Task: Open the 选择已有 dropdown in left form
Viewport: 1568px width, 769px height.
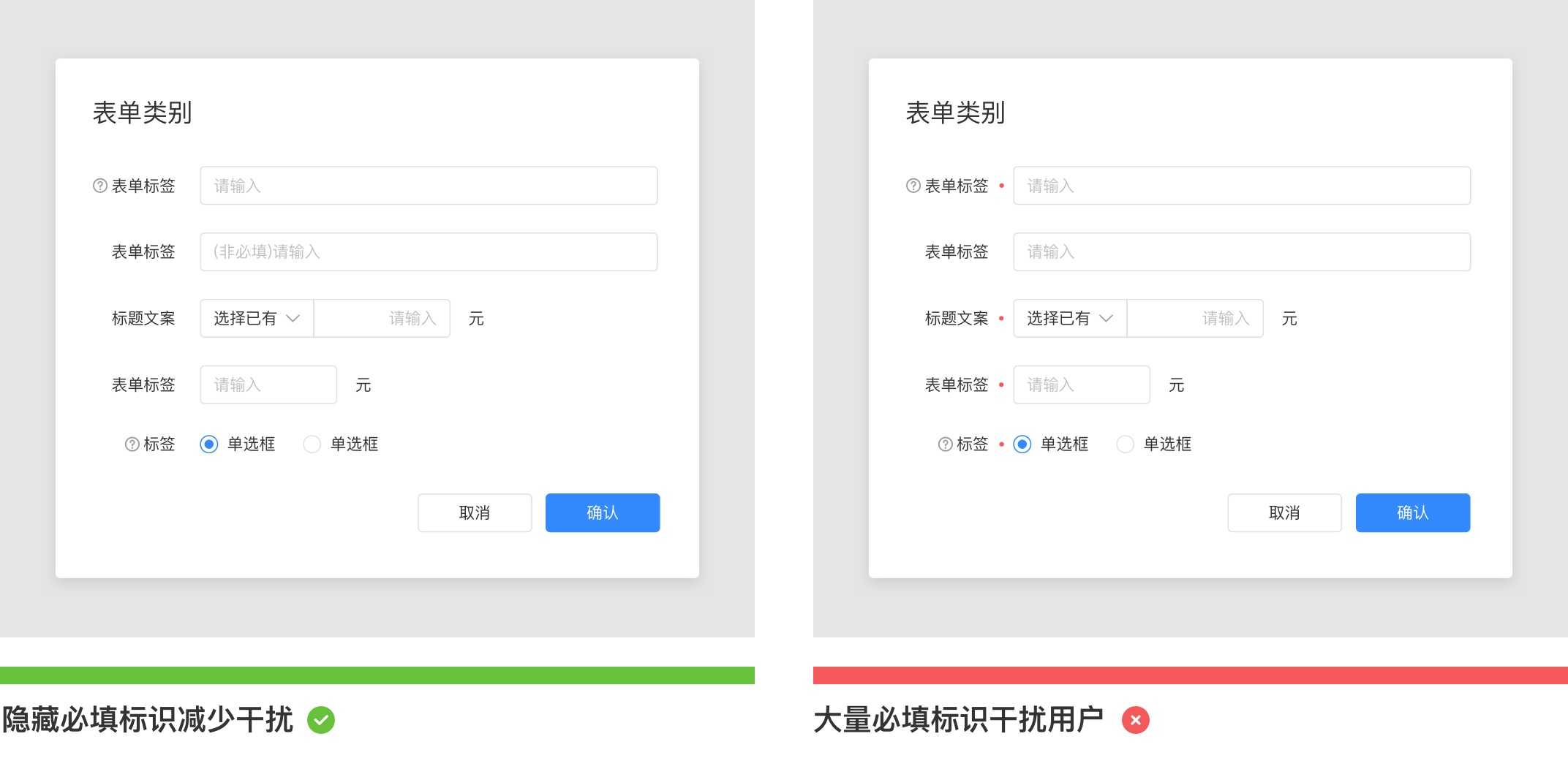Action: (257, 318)
